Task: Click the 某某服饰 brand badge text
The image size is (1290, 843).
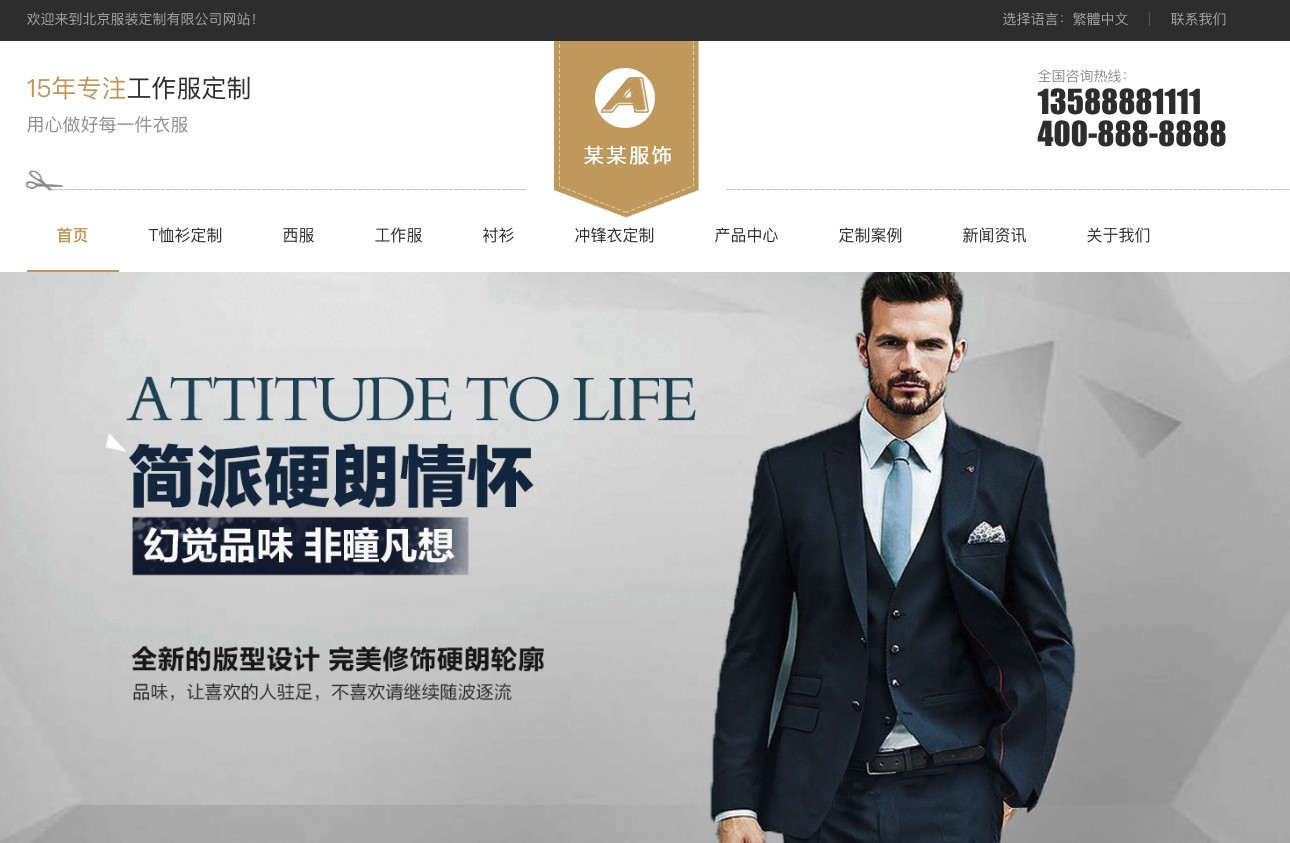Action: [x=627, y=156]
